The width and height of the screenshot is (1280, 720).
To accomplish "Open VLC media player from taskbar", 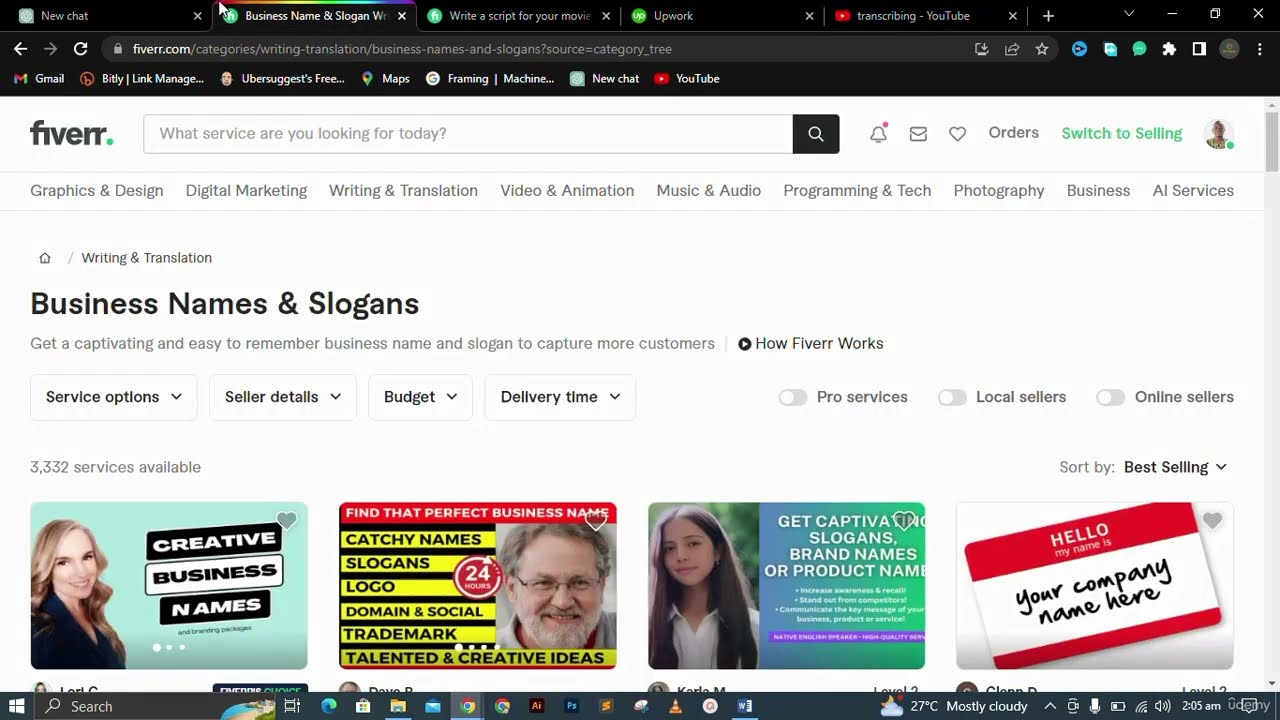I will pos(675,706).
